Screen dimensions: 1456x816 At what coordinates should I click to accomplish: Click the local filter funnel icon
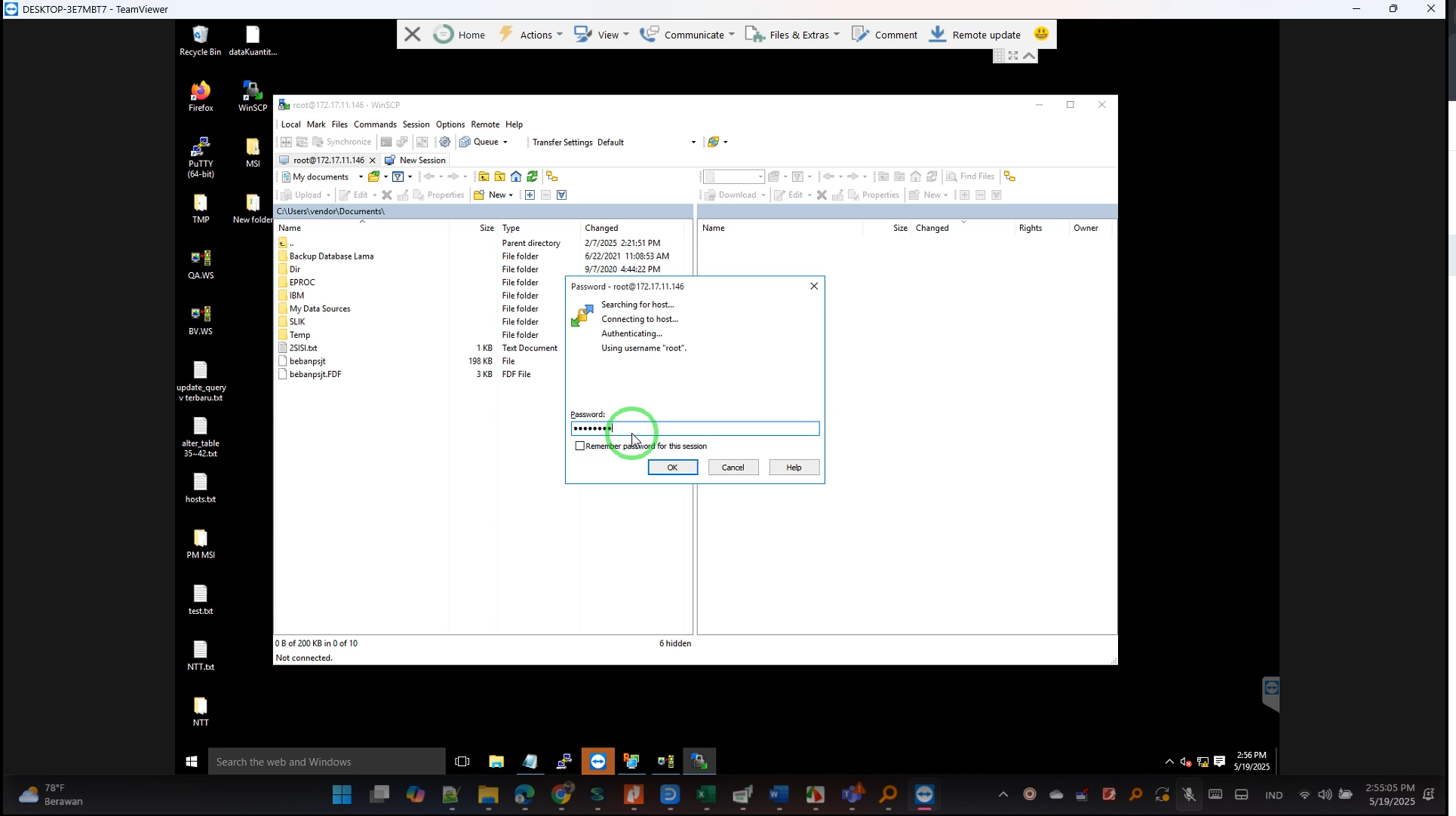point(398,176)
